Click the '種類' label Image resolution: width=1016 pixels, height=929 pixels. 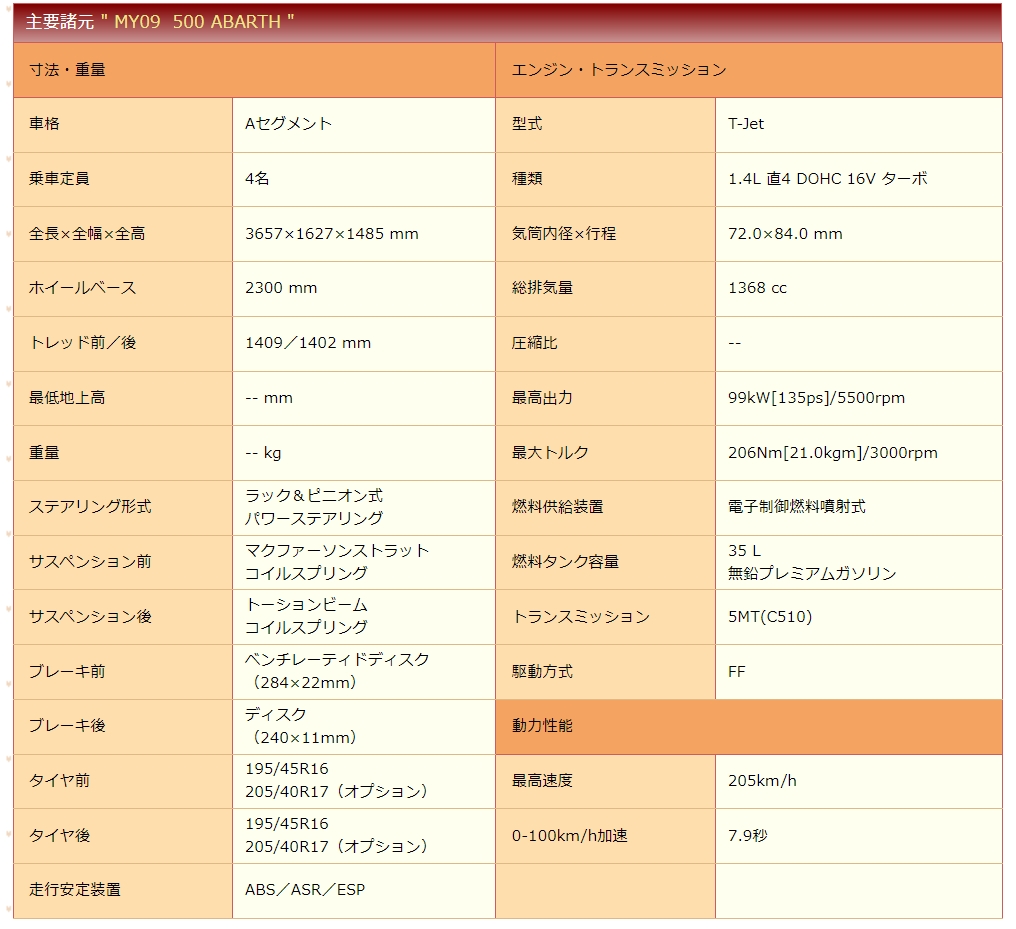coord(527,179)
